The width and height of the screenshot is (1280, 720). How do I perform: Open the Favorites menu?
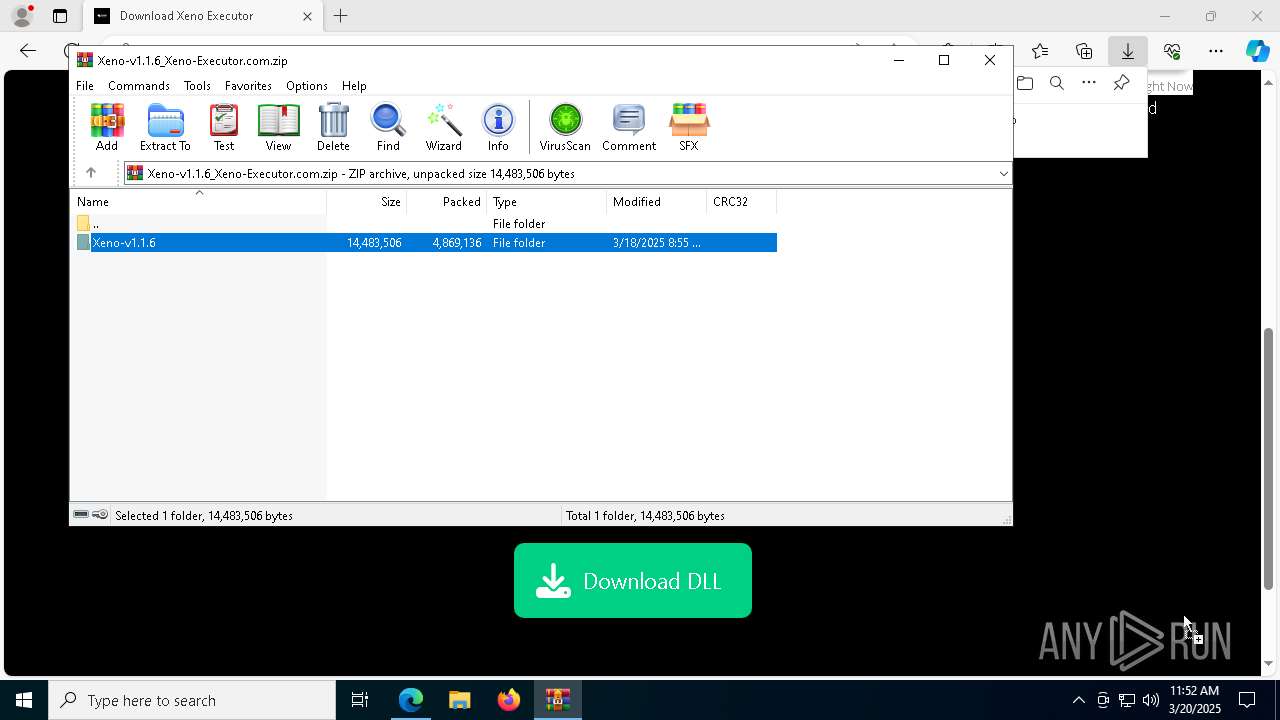click(x=248, y=86)
